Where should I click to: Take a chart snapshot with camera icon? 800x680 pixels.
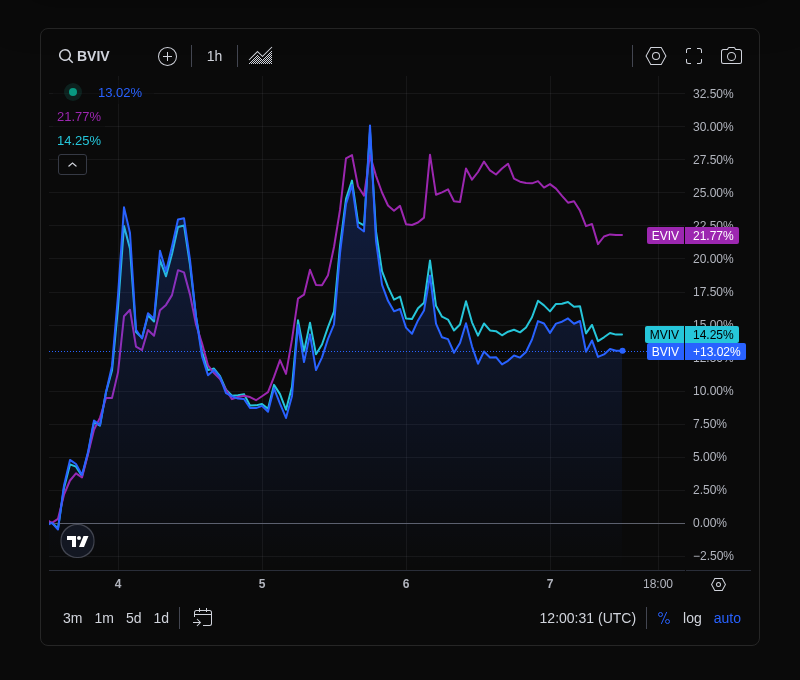point(731,56)
